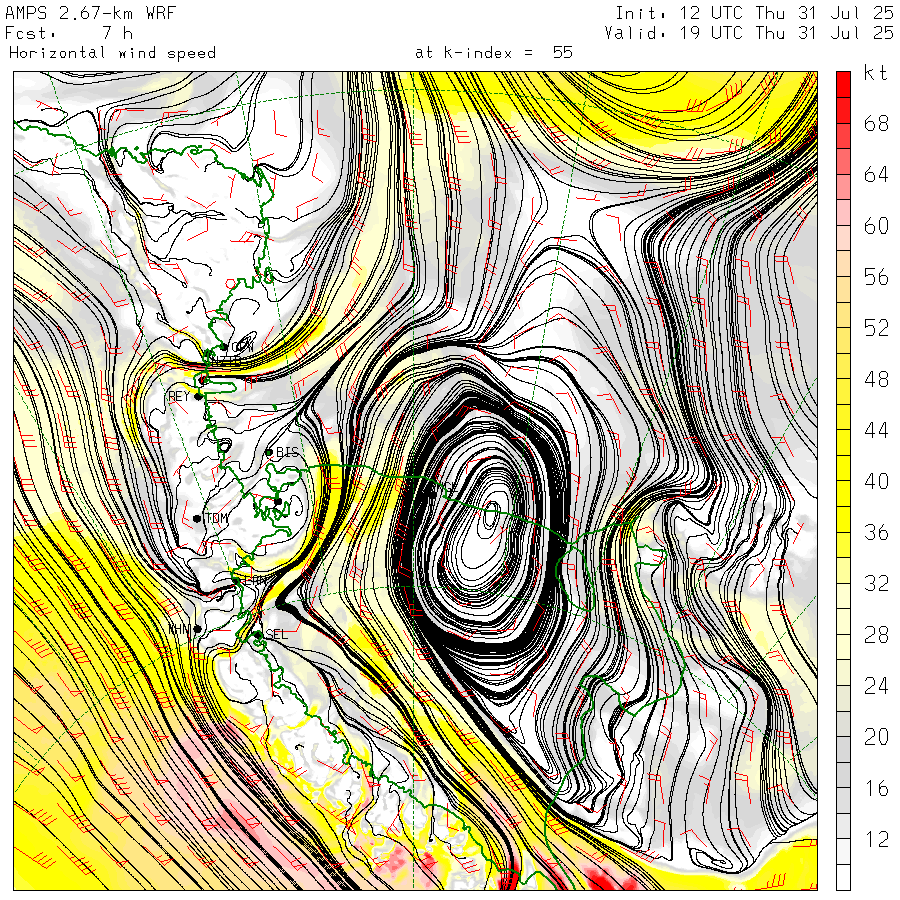Click the BIS station label on the map
The height and width of the screenshot is (900, 900).
tap(288, 452)
